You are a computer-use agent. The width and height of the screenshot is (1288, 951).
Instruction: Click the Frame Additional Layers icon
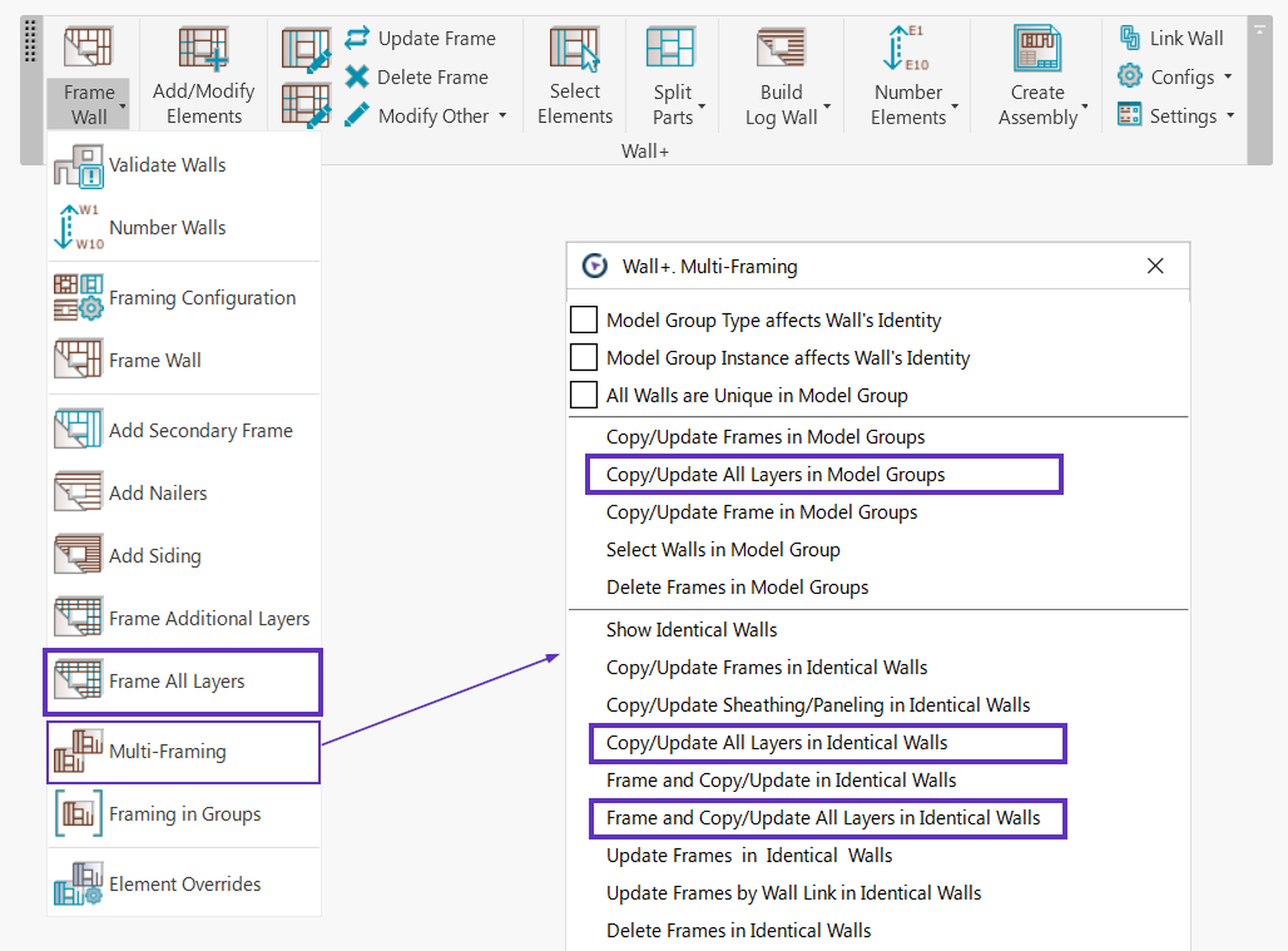[78, 616]
